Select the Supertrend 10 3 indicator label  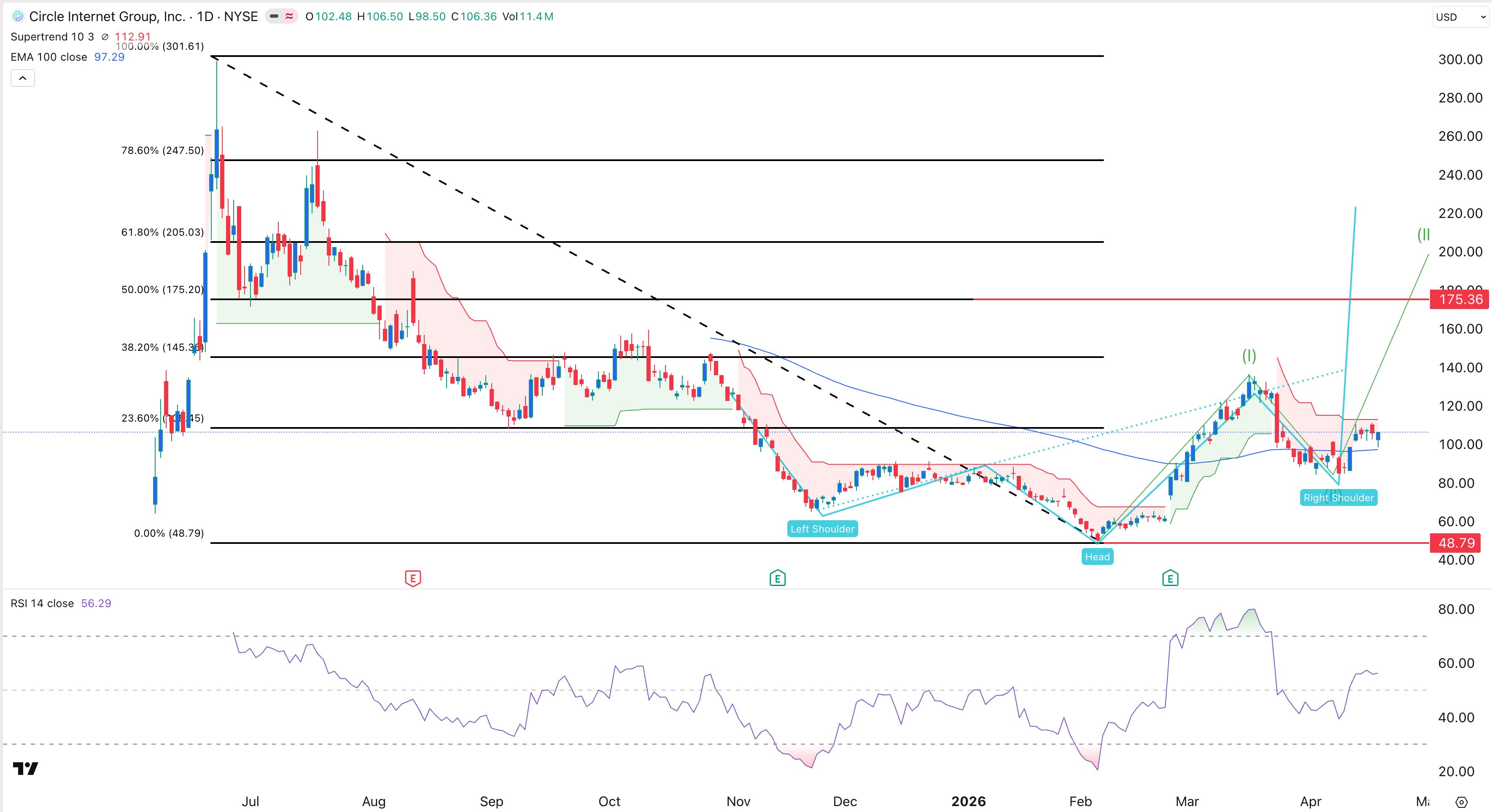pos(52,37)
